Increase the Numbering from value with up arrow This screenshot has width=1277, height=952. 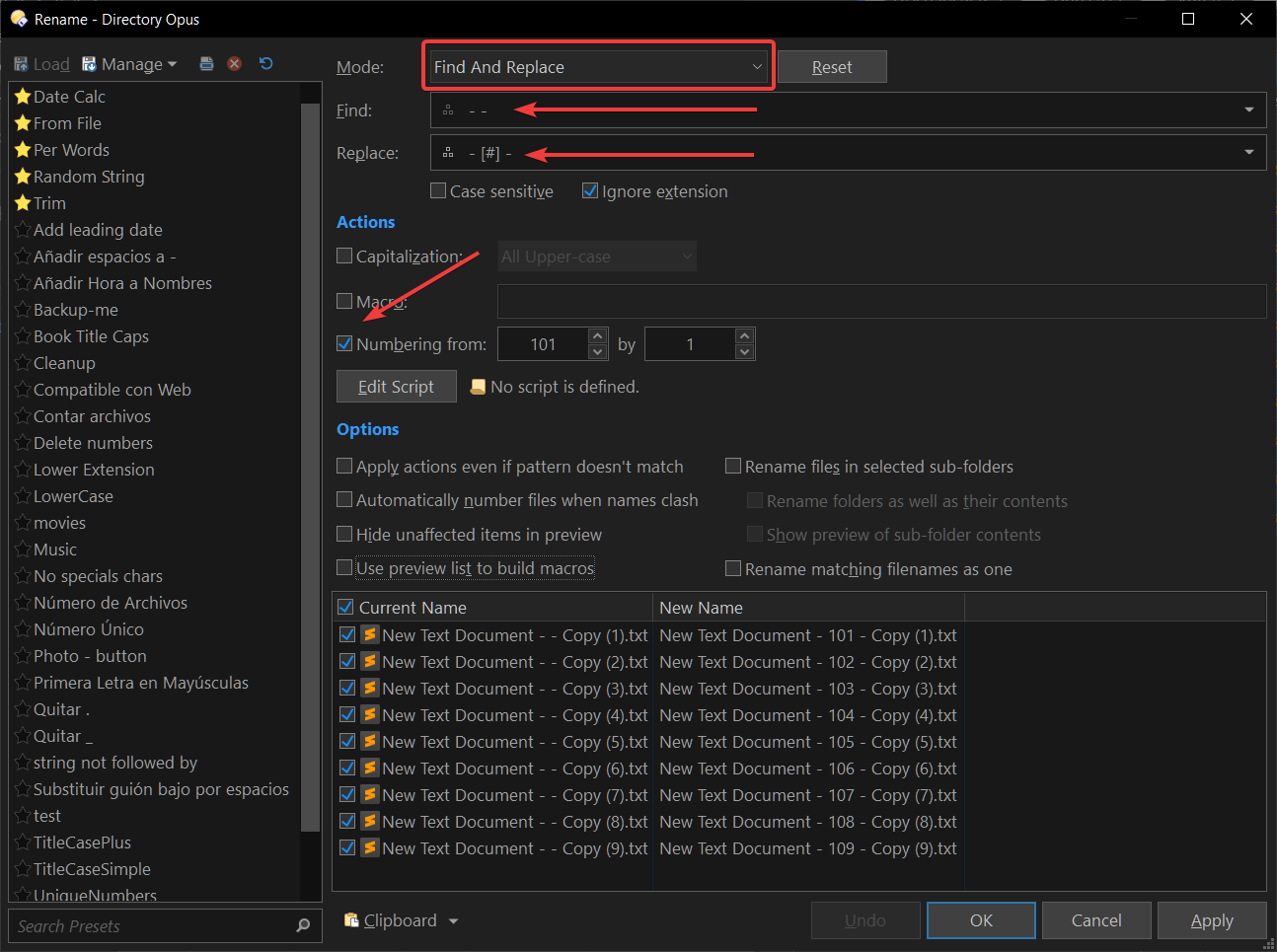(597, 336)
